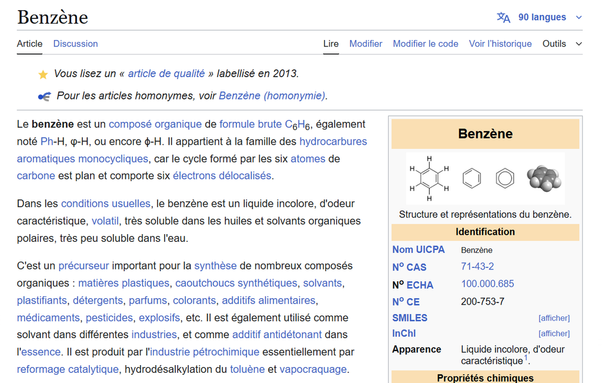This screenshot has height=383, width=602.
Task: Open the carbone link
Action: [x=36, y=176]
